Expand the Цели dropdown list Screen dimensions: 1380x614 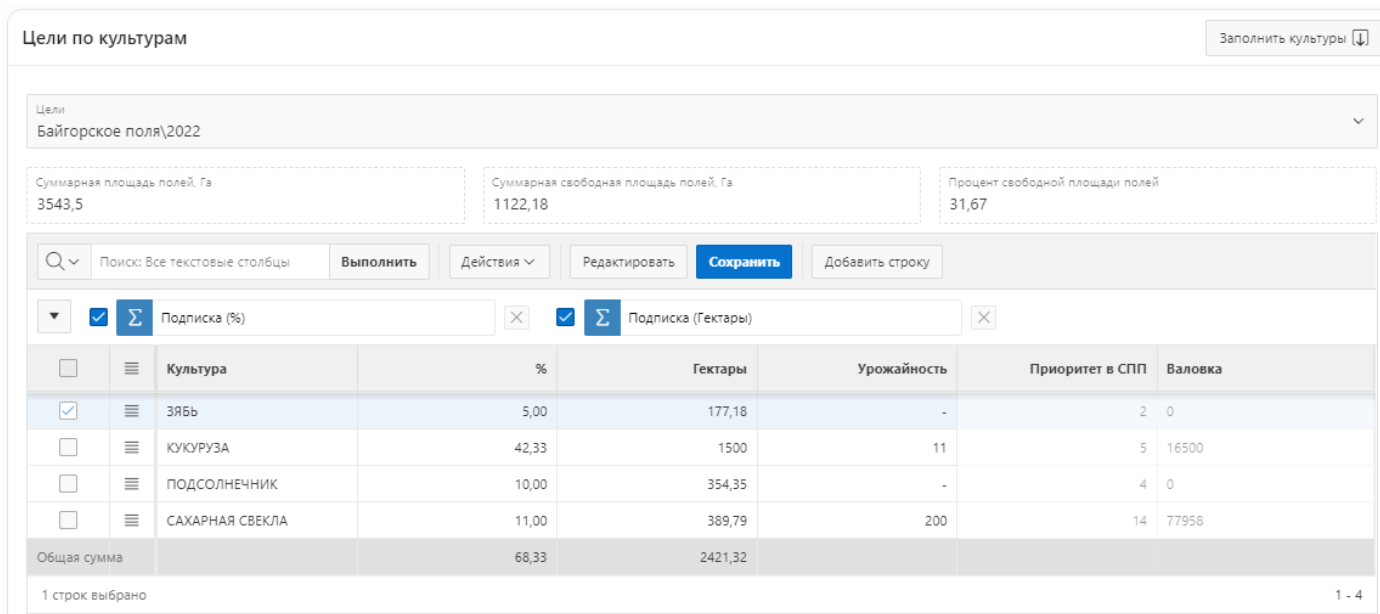tap(1357, 121)
